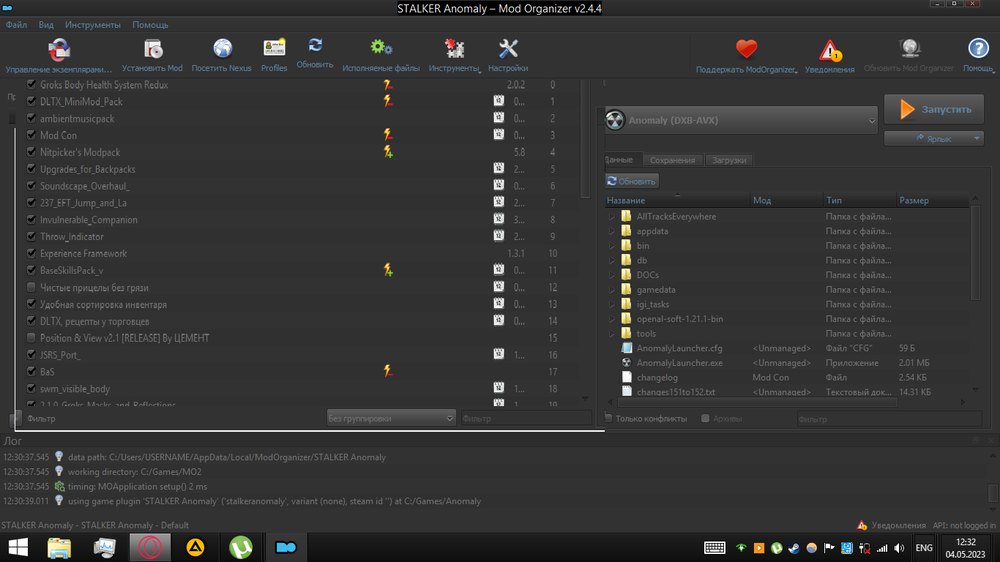
Task: Click the red heart Support ModOrganizer icon
Action: pos(747,49)
